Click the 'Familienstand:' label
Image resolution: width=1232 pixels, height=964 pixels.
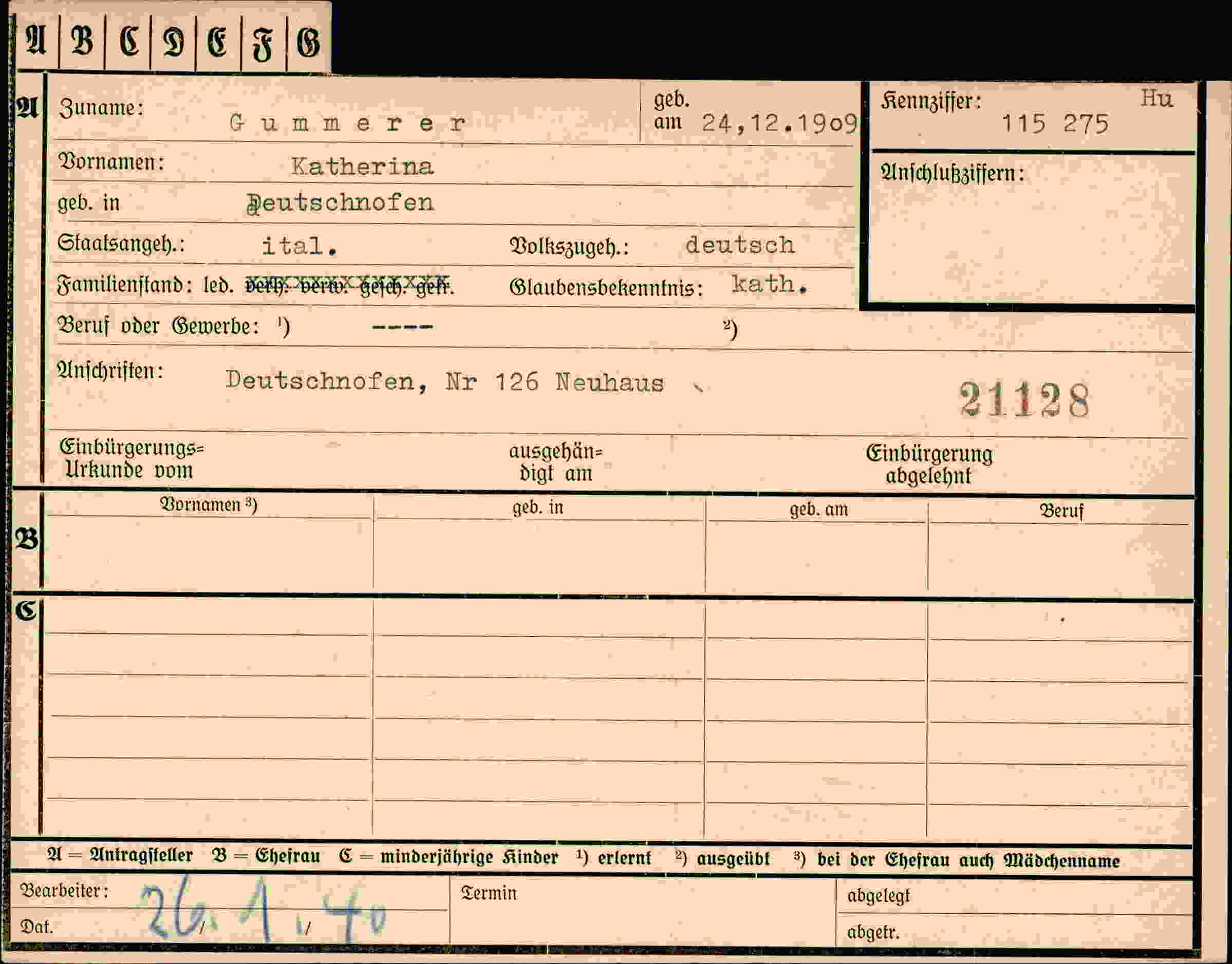pos(124,285)
